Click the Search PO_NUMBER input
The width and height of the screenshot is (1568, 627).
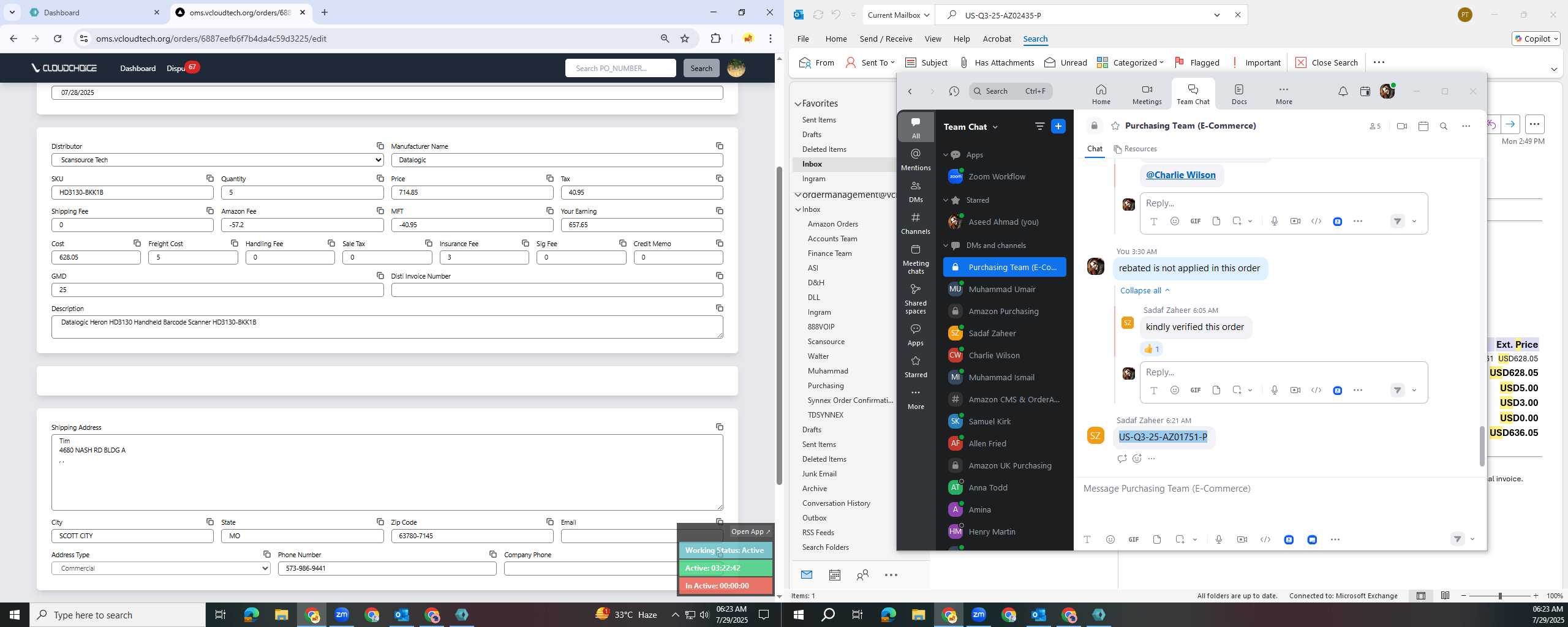pyautogui.click(x=620, y=68)
